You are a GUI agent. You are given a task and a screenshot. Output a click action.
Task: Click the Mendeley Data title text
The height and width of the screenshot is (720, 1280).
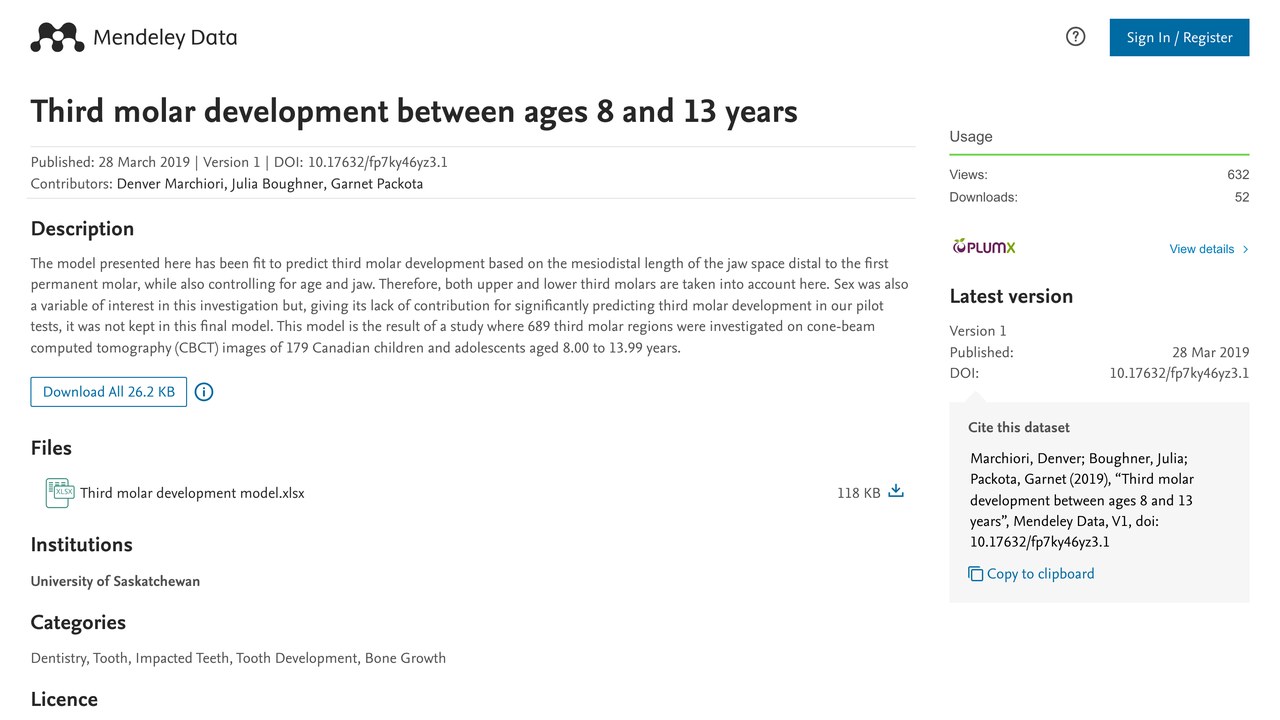tap(165, 38)
